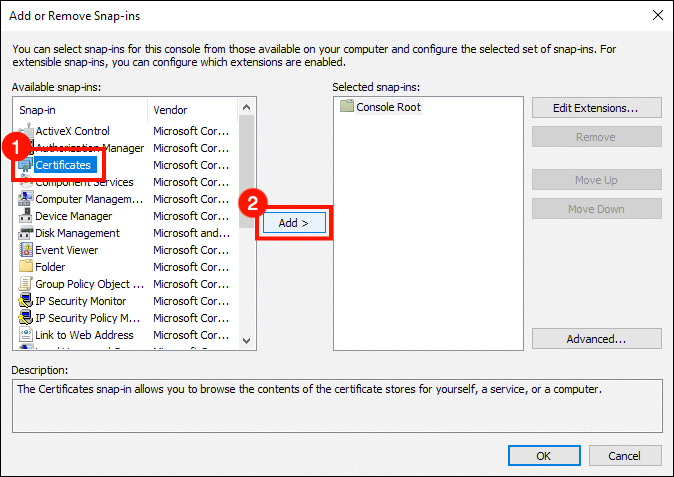Click the Folder snap-in icon
Image resolution: width=674 pixels, height=477 pixels.
pos(27,267)
